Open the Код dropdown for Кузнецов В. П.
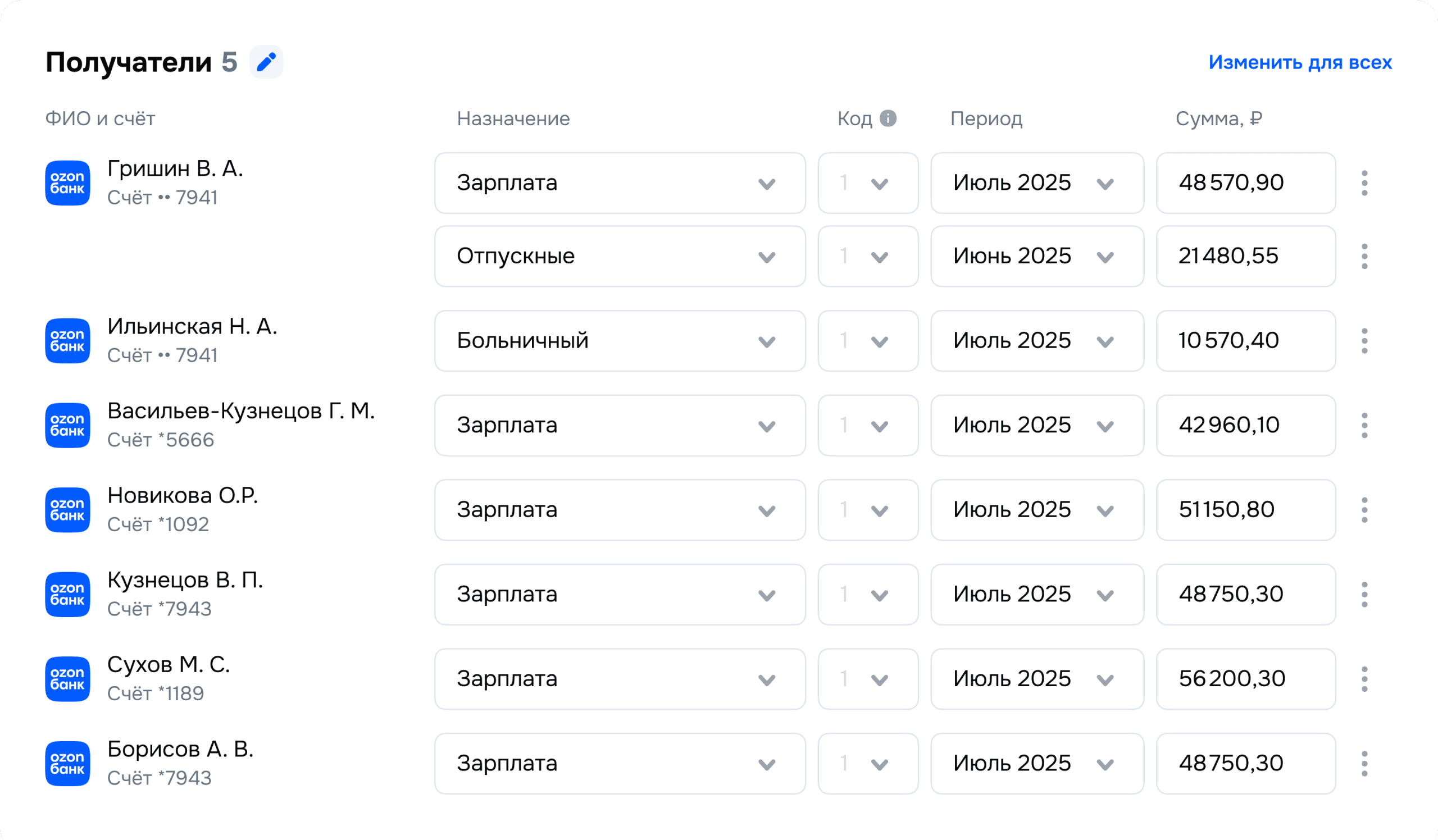This screenshot has width=1438, height=840. click(868, 595)
